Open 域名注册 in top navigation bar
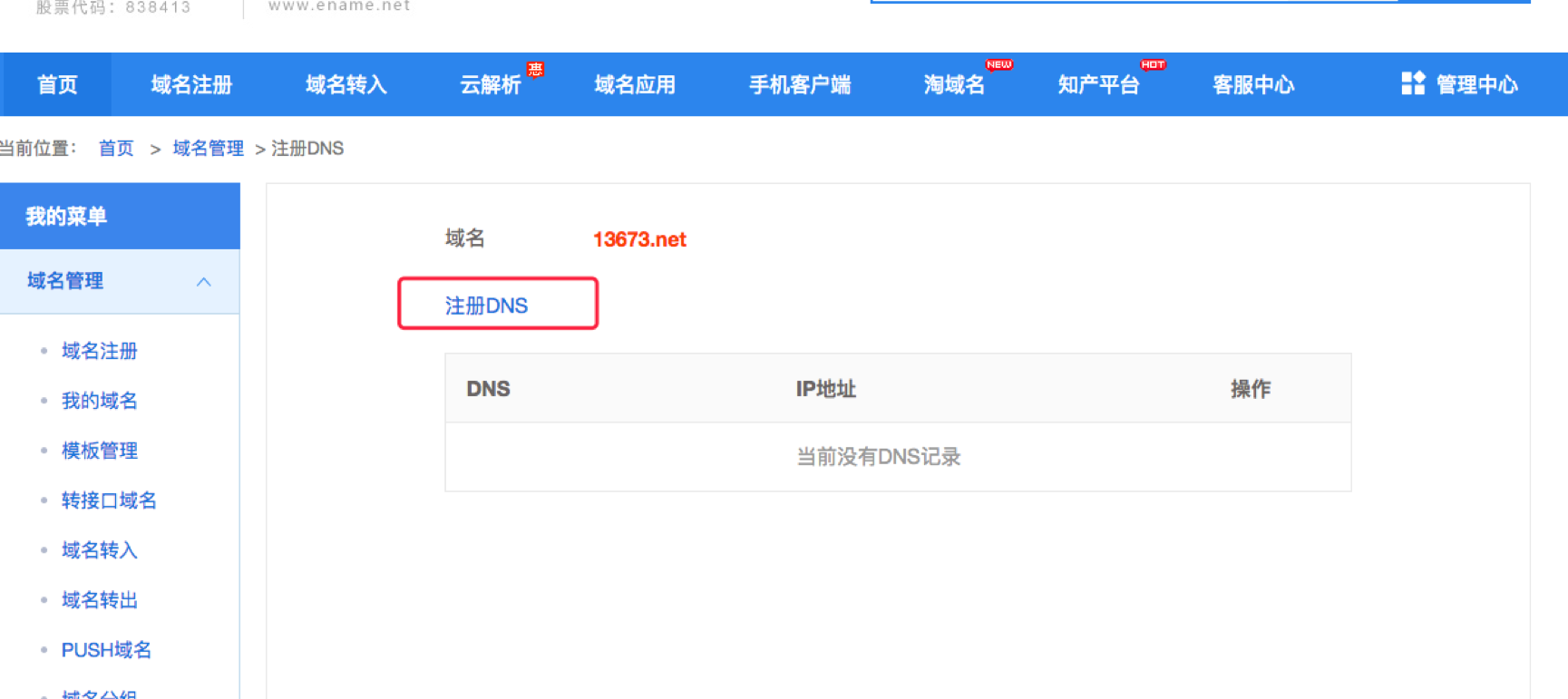Viewport: 1568px width, 699px height. [191, 85]
